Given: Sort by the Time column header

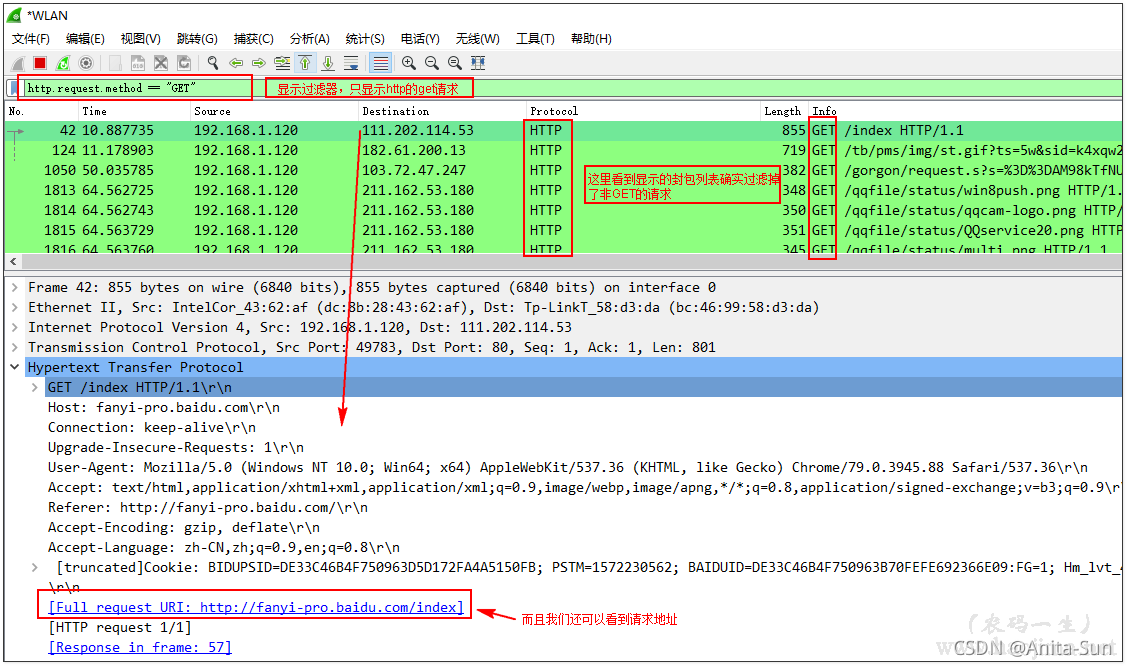Looking at the screenshot, I should click(134, 111).
